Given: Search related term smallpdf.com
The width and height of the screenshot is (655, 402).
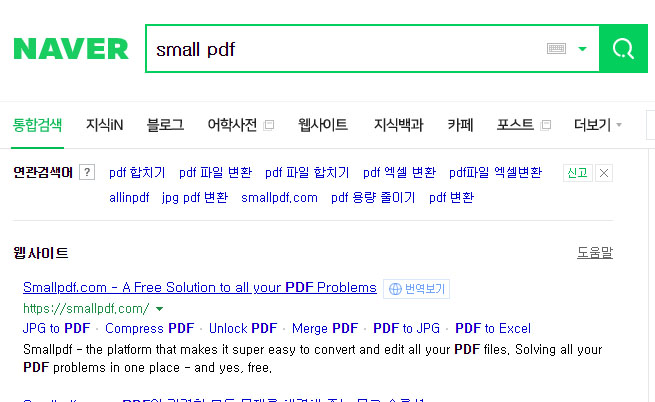Looking at the screenshot, I should tap(279, 198).
